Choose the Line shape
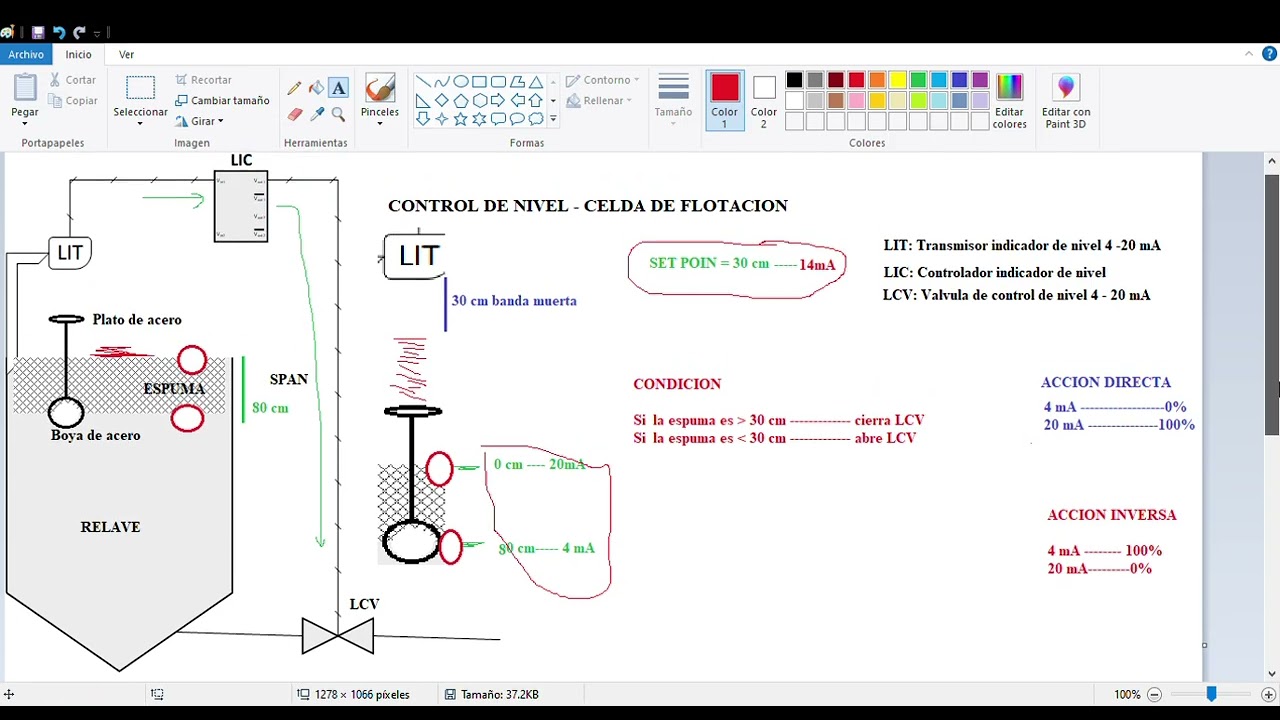The width and height of the screenshot is (1280, 720). click(422, 82)
